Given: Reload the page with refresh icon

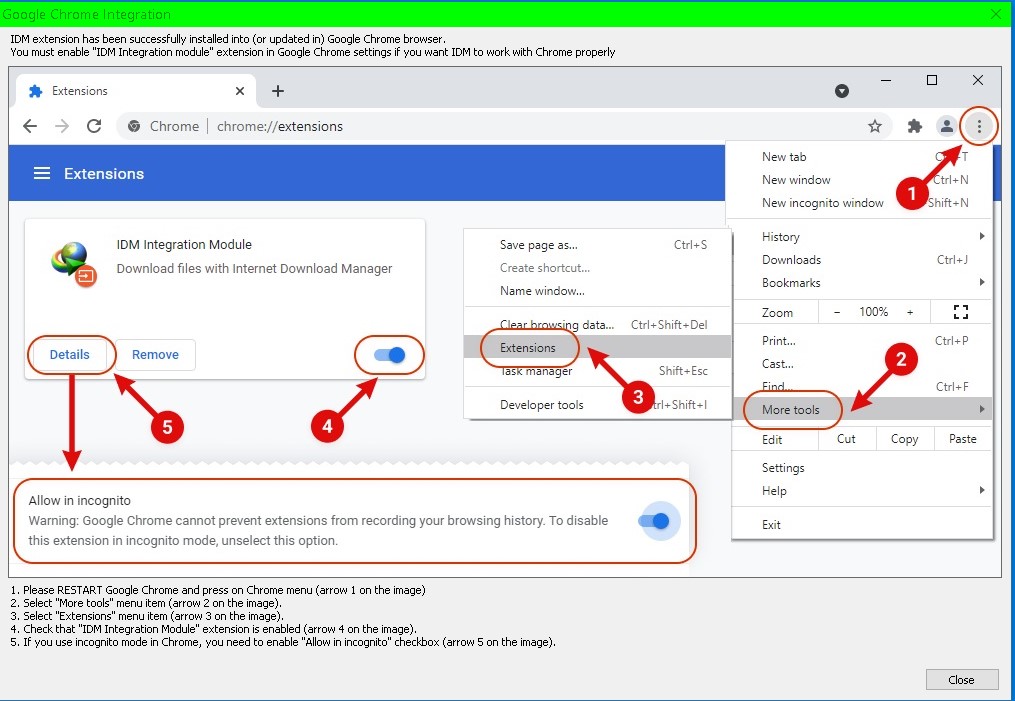Looking at the screenshot, I should [94, 126].
